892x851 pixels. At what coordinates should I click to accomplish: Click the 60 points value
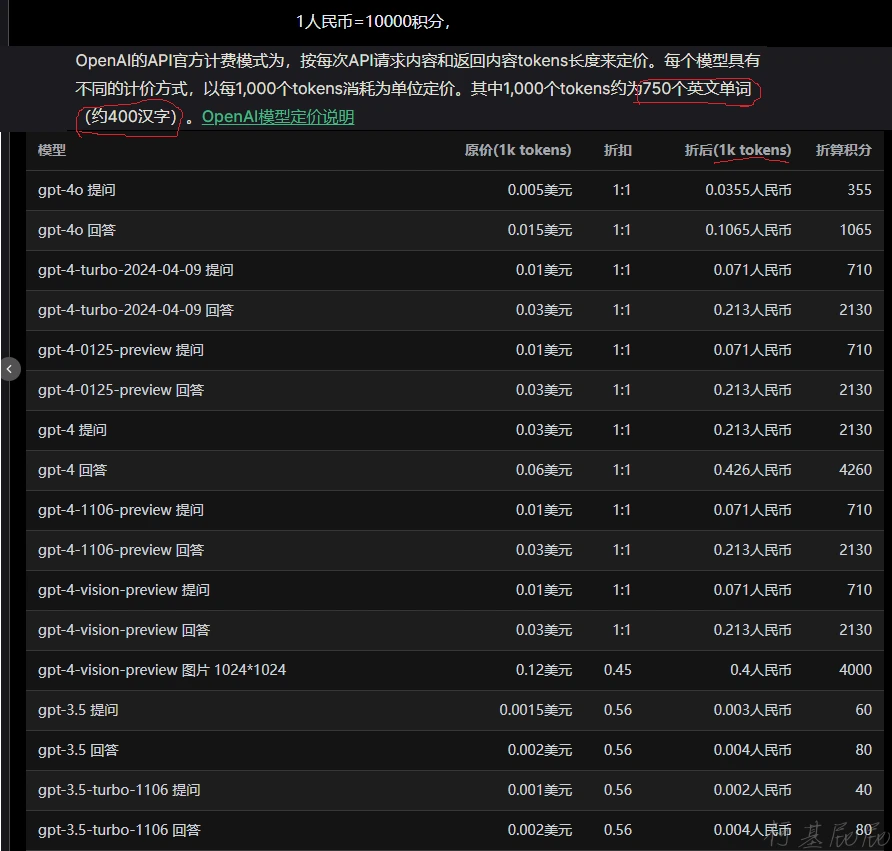pos(864,710)
